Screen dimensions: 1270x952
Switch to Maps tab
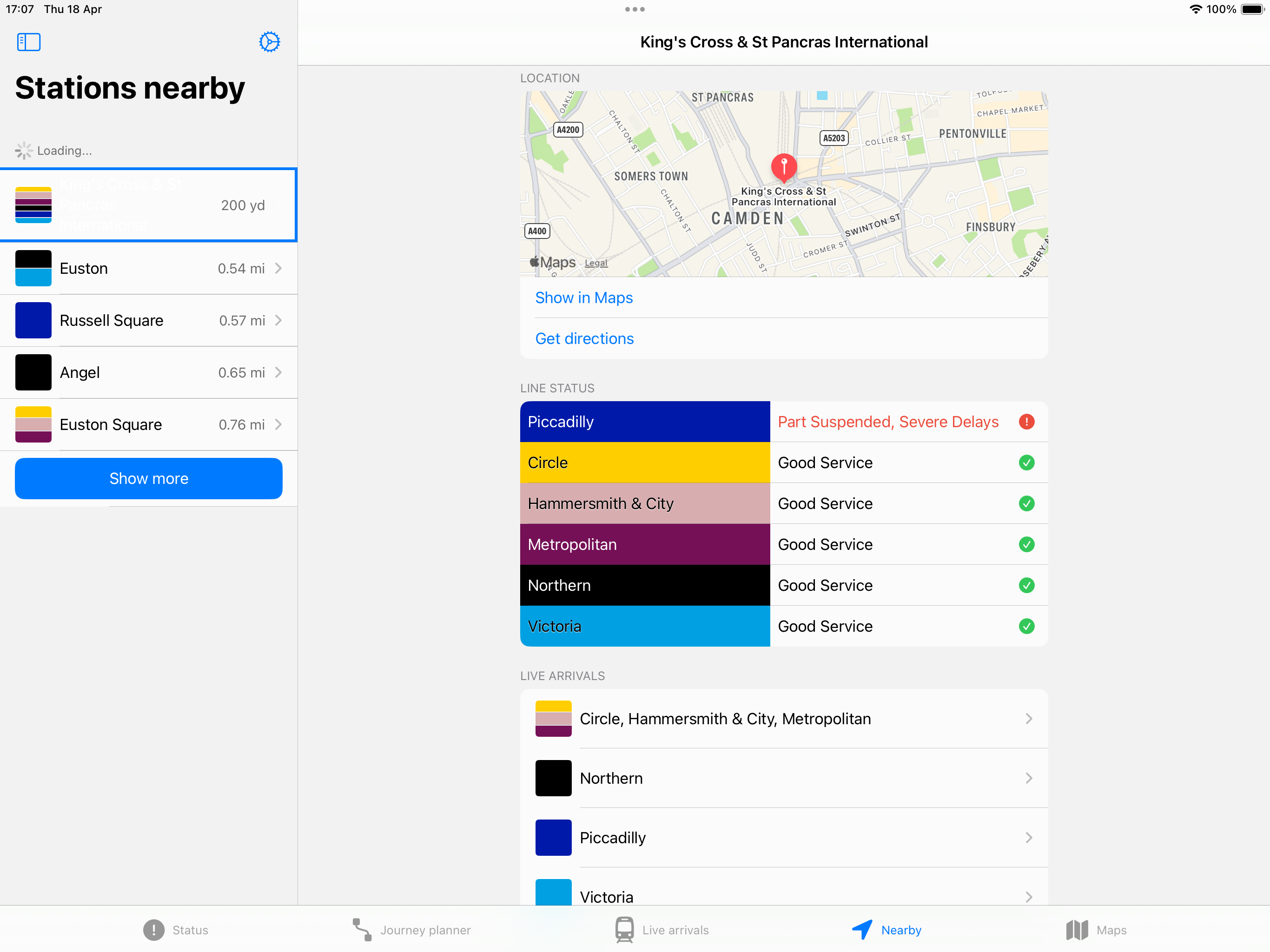tap(1096, 930)
